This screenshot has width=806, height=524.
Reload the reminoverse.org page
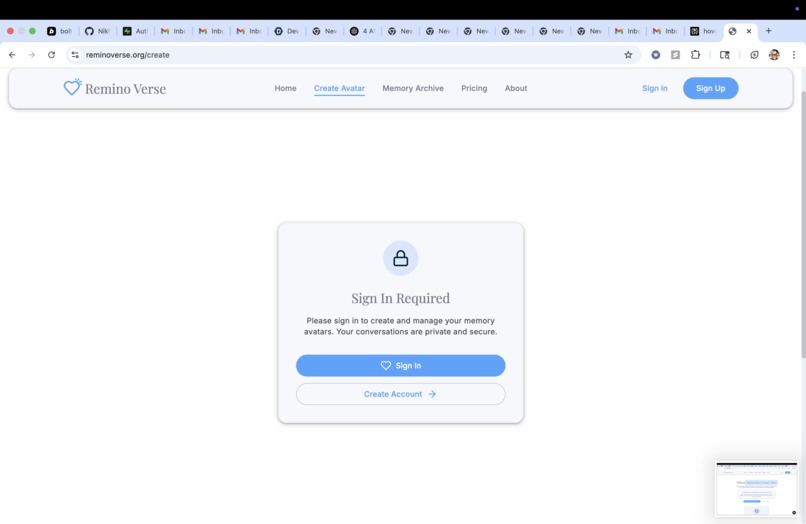tap(51, 55)
